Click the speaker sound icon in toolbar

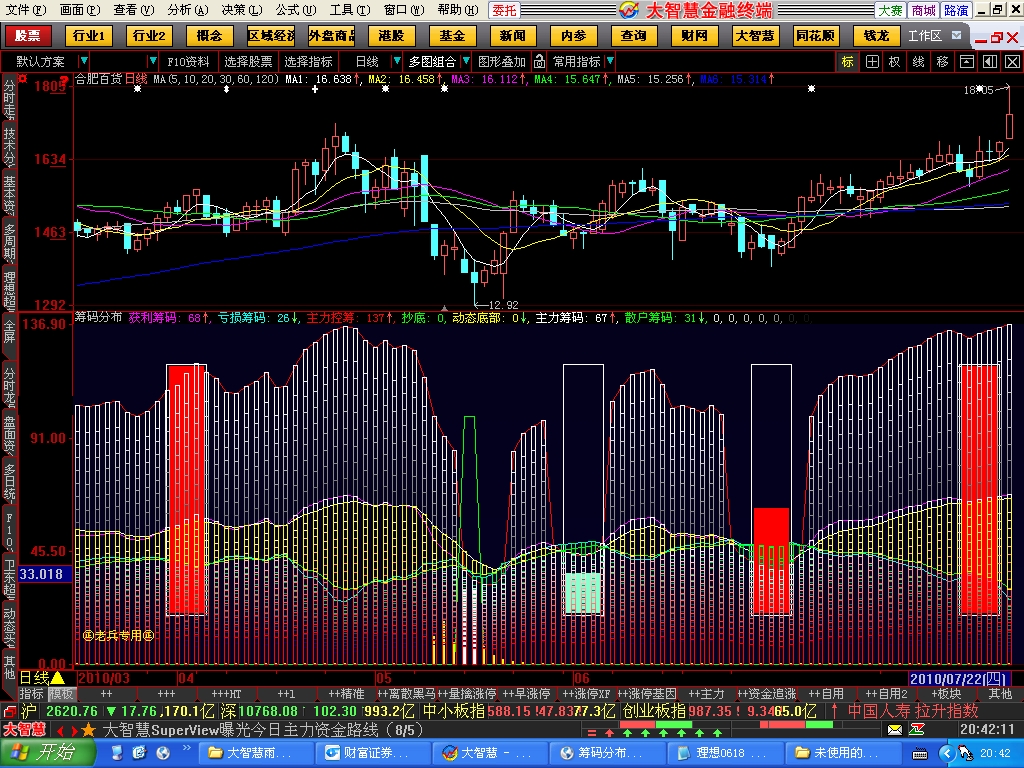pos(989,62)
